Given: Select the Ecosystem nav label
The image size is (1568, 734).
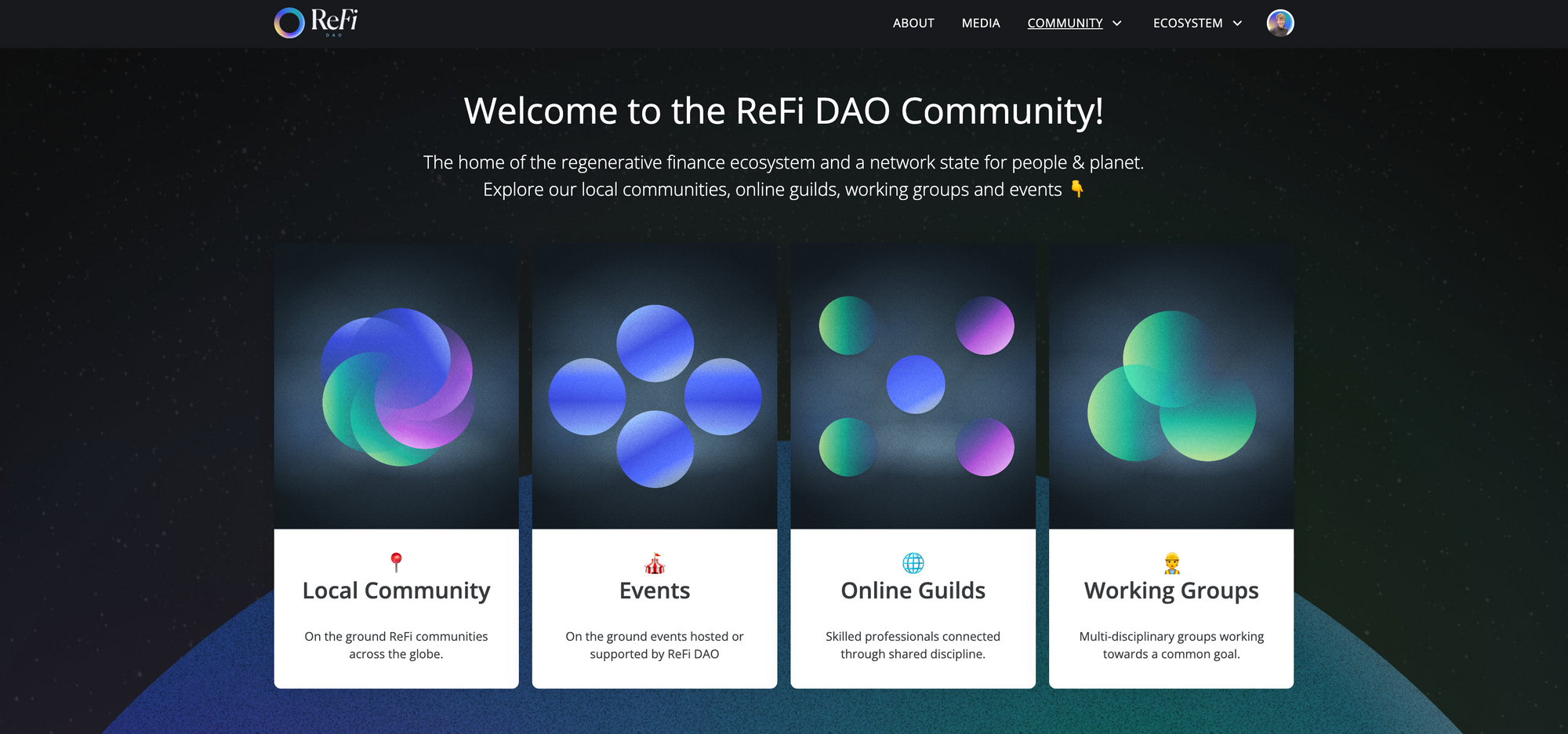Looking at the screenshot, I should [x=1187, y=24].
